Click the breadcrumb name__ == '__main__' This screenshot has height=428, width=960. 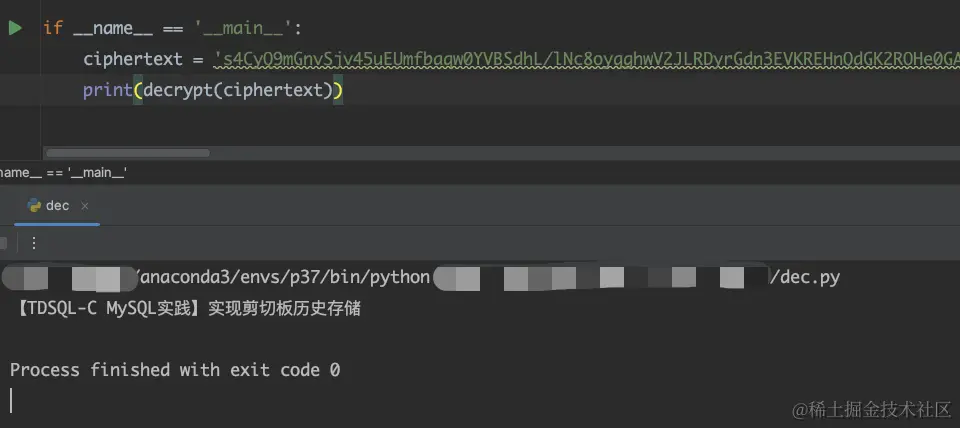click(63, 173)
